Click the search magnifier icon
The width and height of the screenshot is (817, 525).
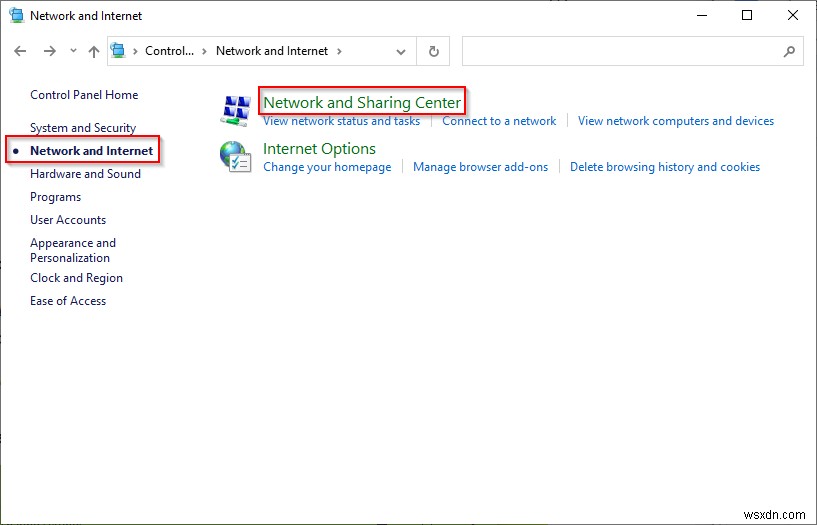coord(789,51)
